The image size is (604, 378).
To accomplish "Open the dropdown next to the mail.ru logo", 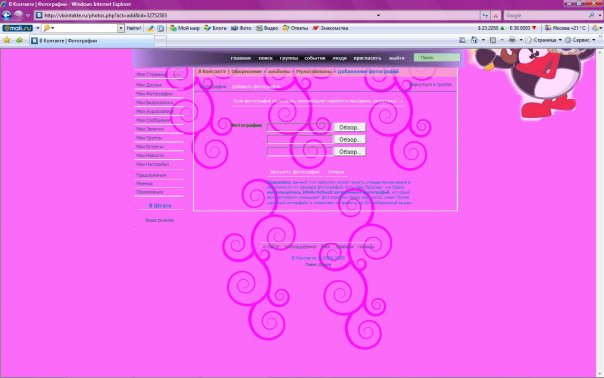I will pyautogui.click(x=38, y=28).
